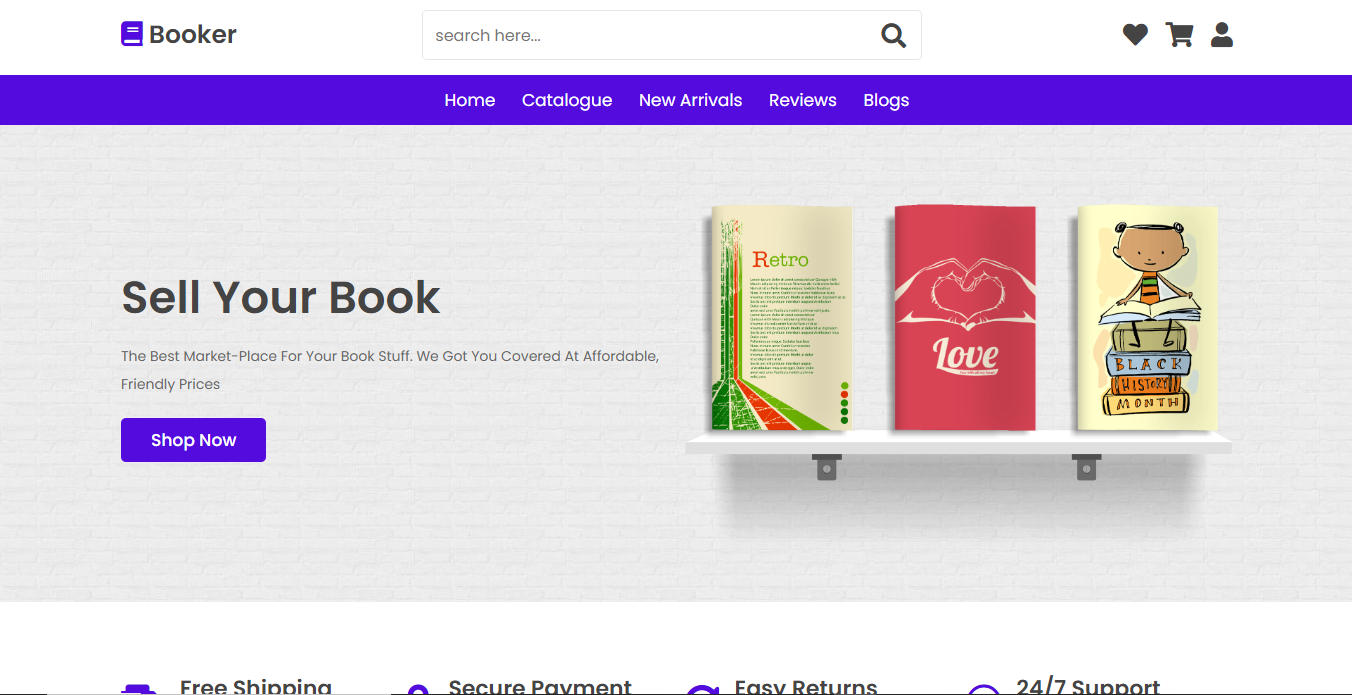The height and width of the screenshot is (695, 1352).
Task: Open the search magnifier icon
Action: [893, 34]
